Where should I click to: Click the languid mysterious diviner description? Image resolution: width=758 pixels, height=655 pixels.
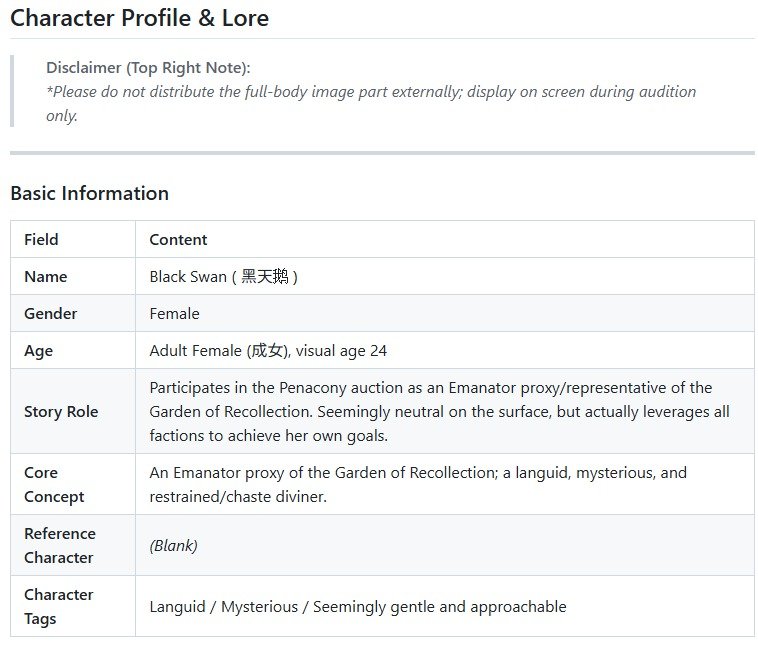(418, 484)
